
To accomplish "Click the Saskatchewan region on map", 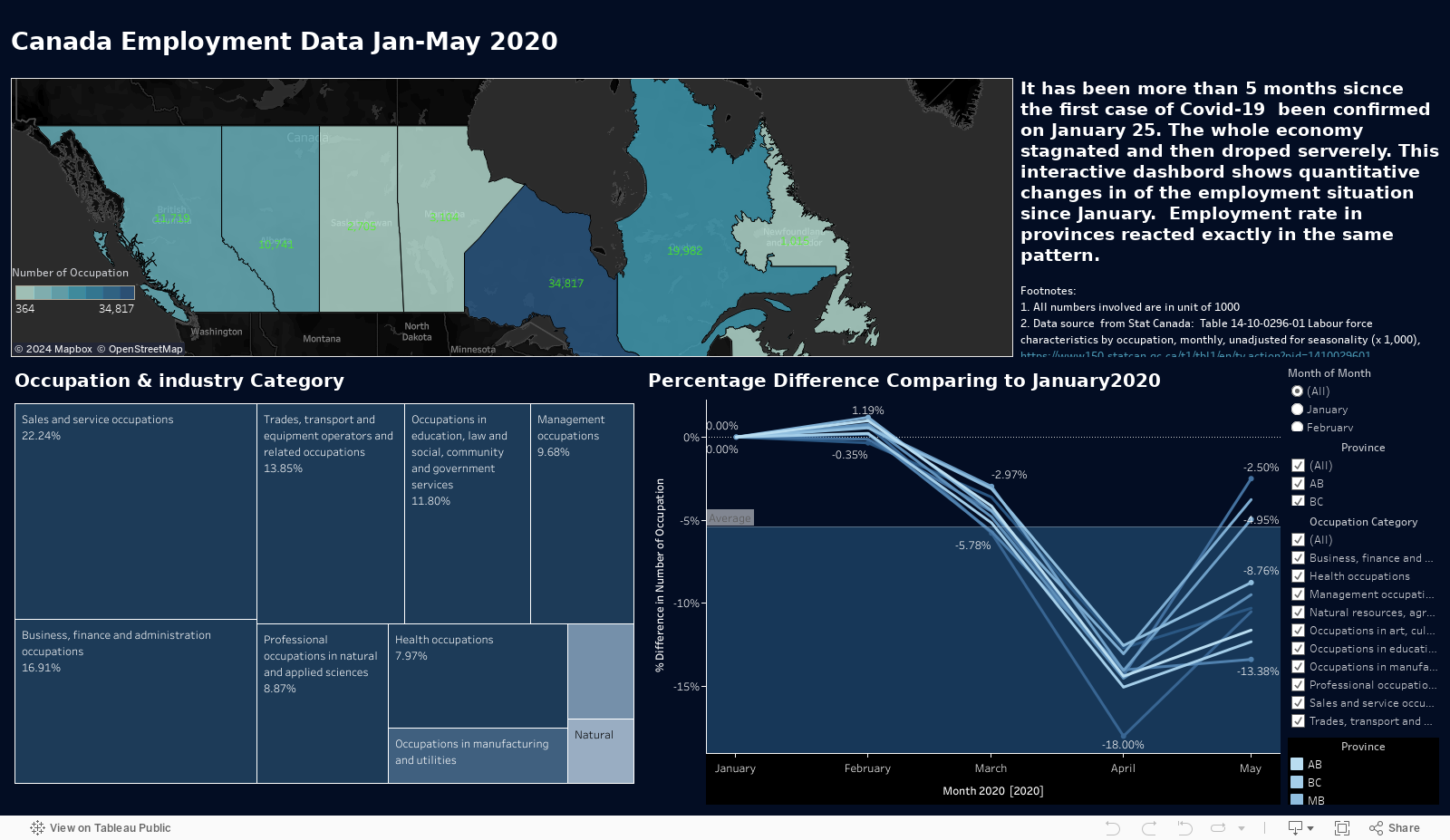I will 361,217.
